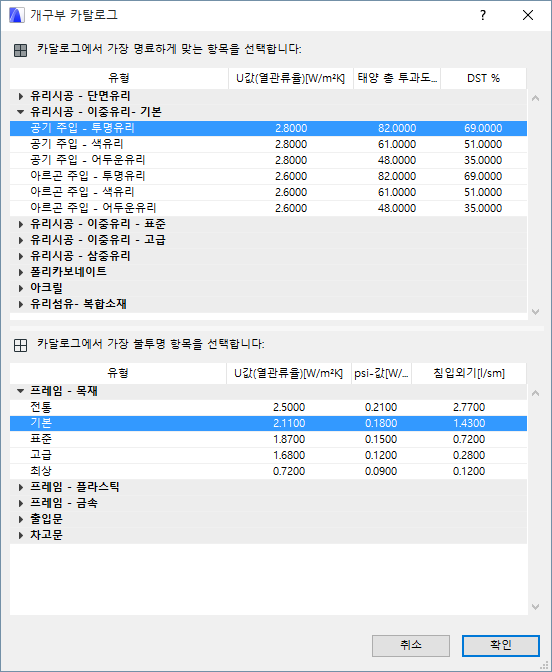The width and height of the screenshot is (552, 672).
Task: Expand 유리시공 - 이중유리 - 고급 group
Action: (x=21, y=240)
